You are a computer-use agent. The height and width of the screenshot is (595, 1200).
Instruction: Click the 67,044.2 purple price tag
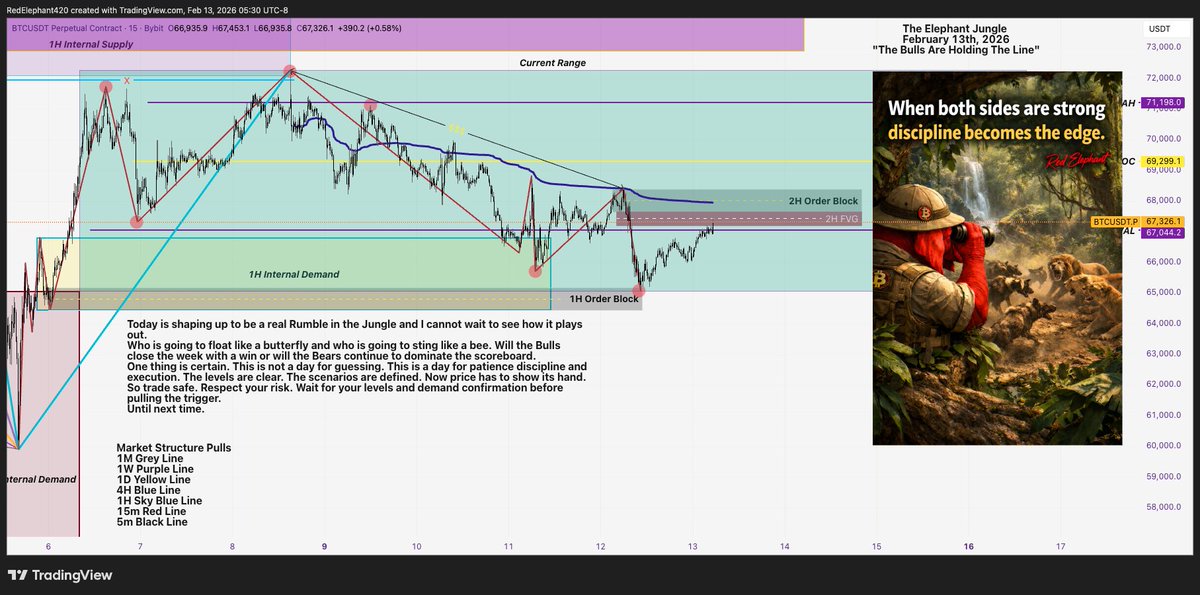point(1164,232)
